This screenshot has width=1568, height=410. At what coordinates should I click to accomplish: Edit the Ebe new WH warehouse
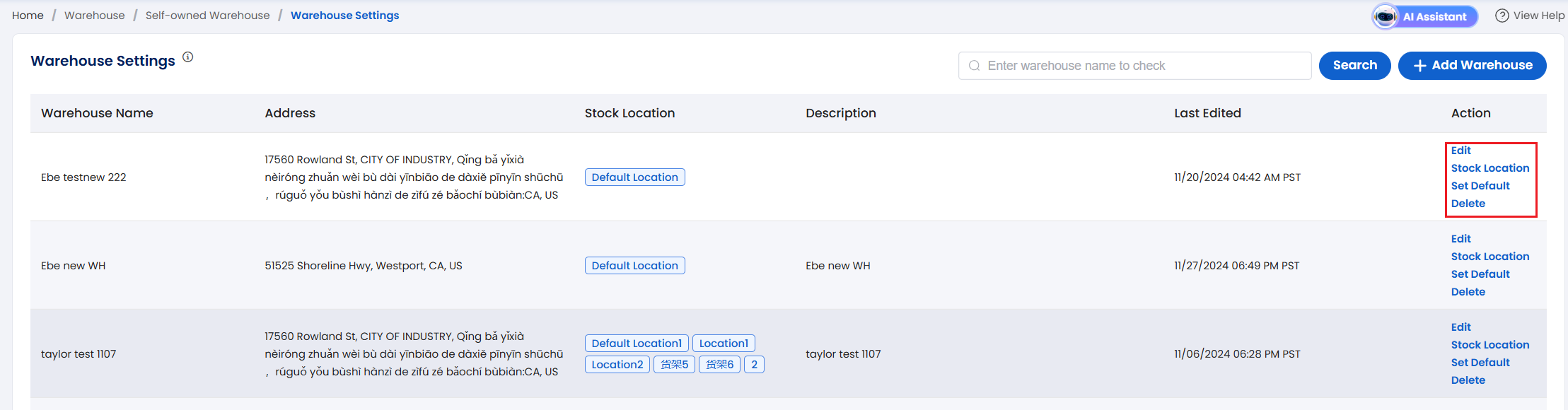pyautogui.click(x=1461, y=239)
